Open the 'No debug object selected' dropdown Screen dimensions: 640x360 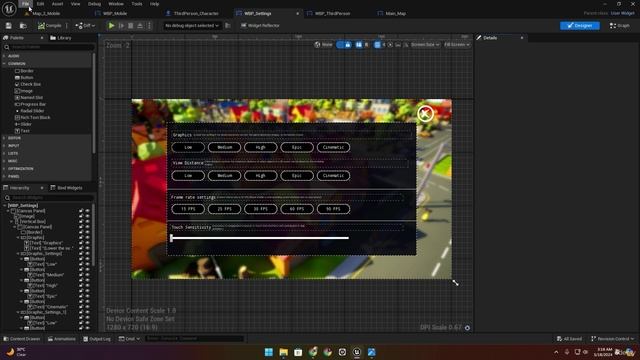pos(191,26)
